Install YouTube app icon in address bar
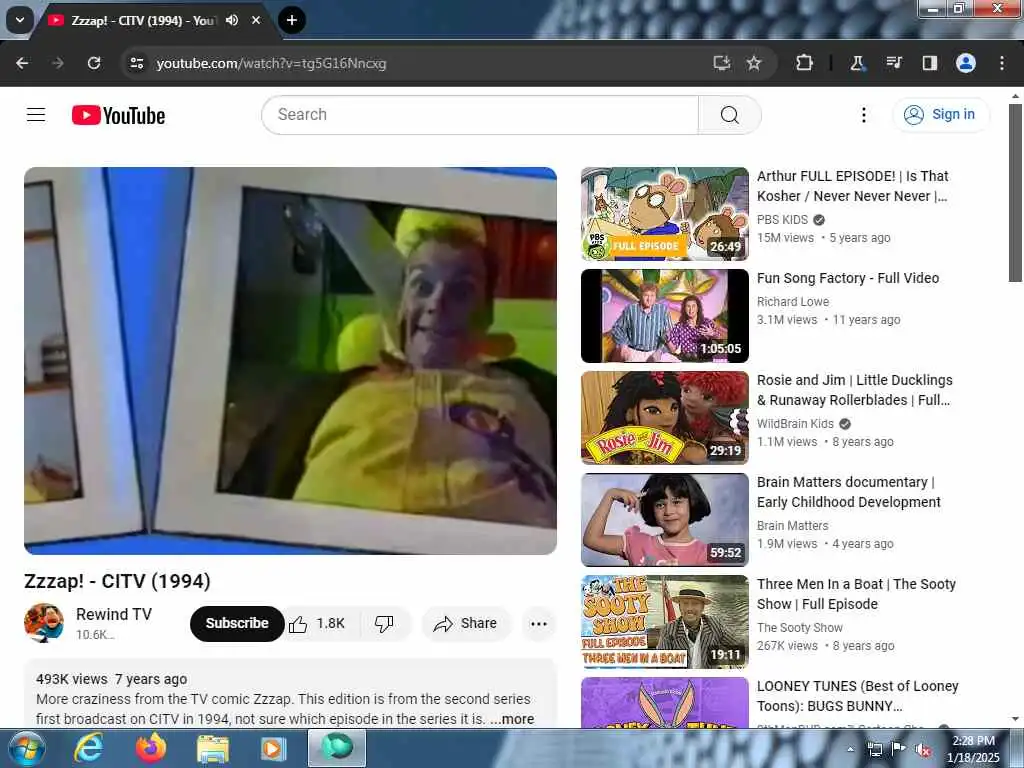 (x=722, y=63)
